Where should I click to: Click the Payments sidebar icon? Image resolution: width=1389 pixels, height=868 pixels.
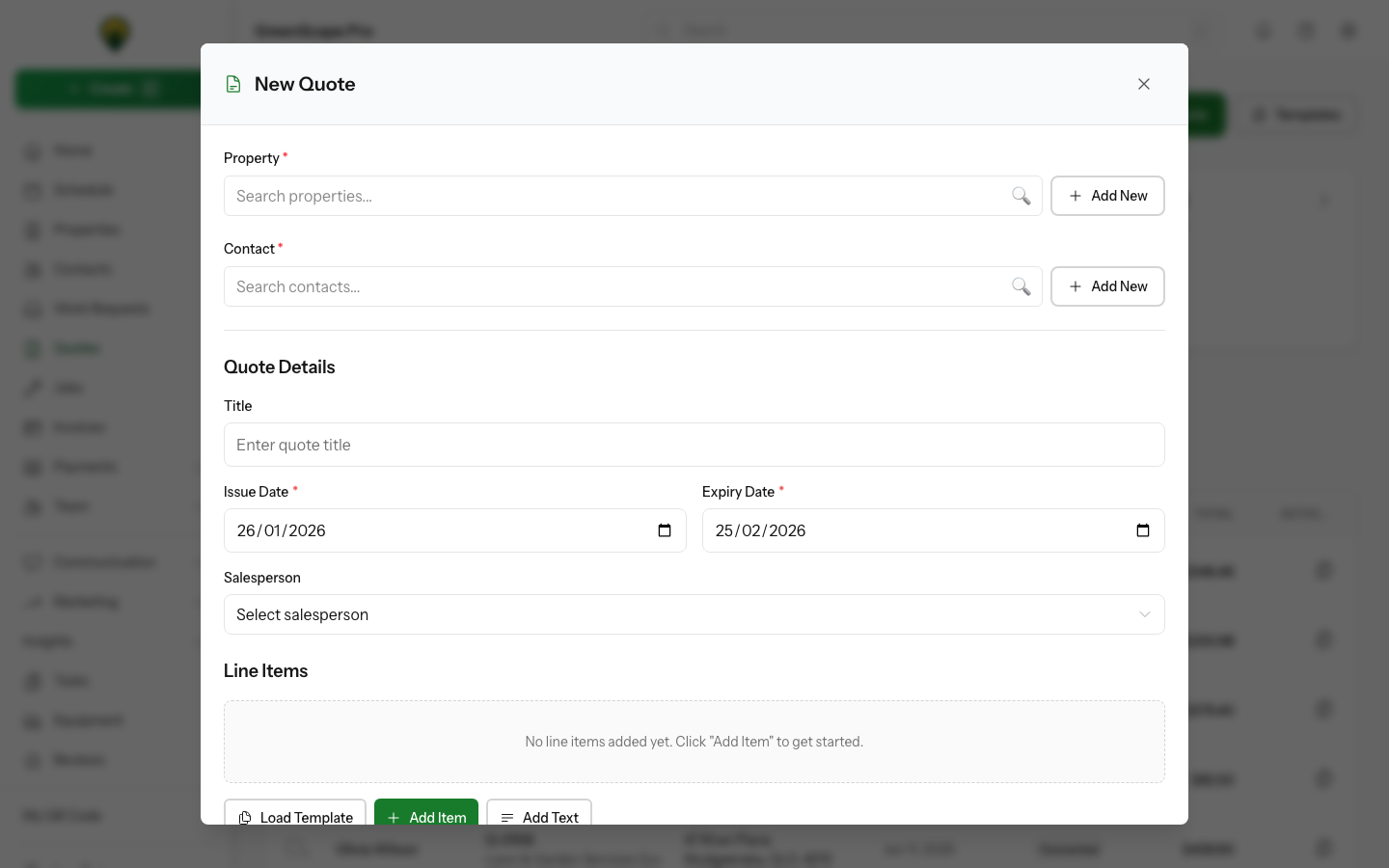pos(35,467)
